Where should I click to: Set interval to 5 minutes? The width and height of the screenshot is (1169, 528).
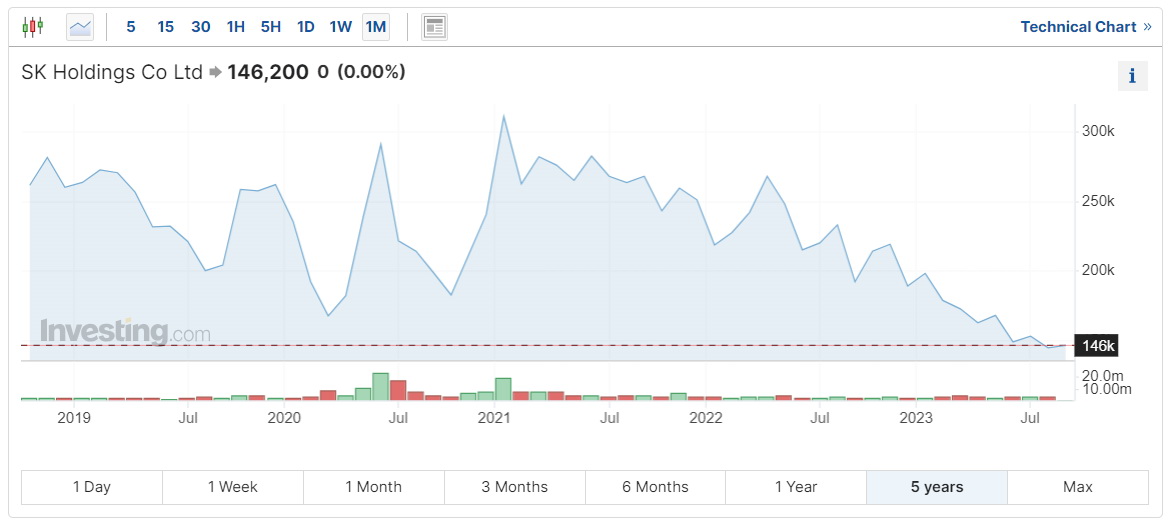131,28
